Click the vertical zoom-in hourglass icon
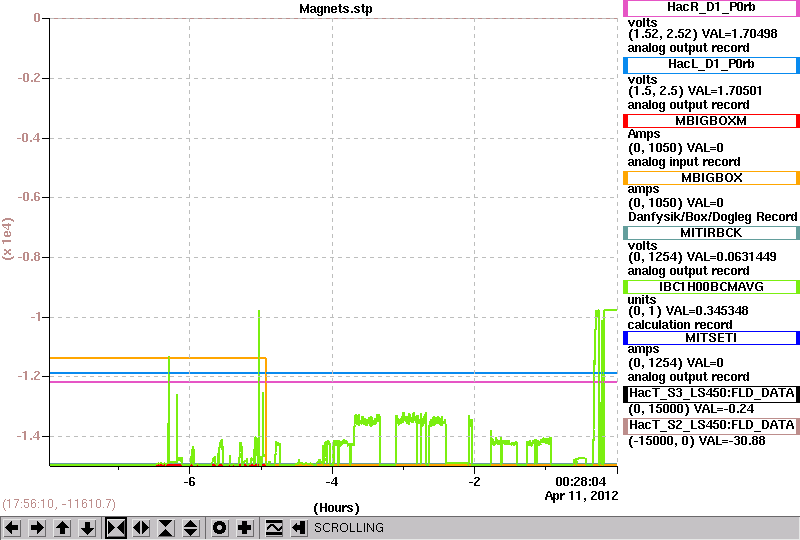Screen dimensions: 800x540 coord(166,528)
